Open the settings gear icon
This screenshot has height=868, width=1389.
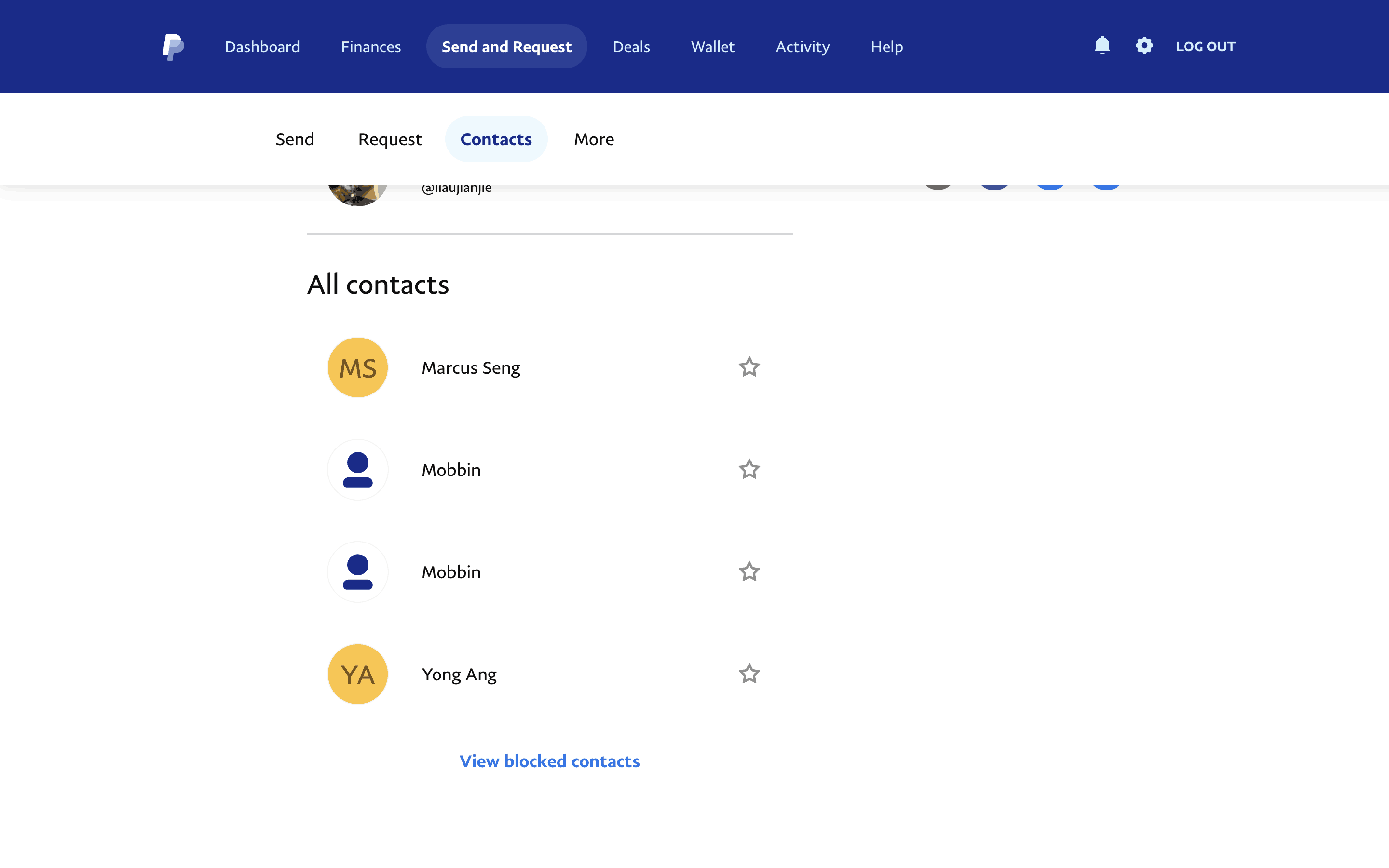(x=1144, y=45)
